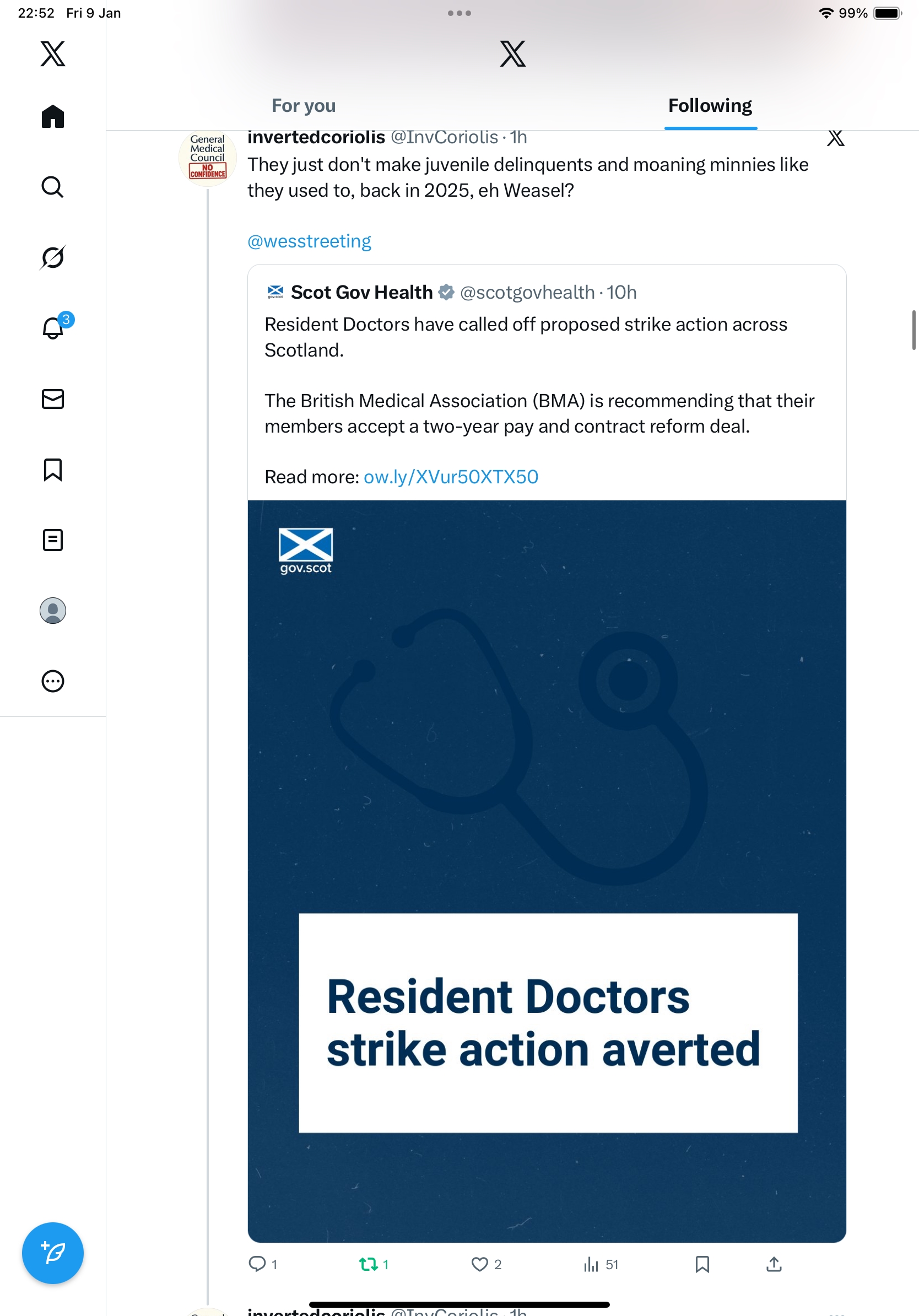Open Lists icon in sidebar
This screenshot has height=1316, width=919.
[53, 540]
